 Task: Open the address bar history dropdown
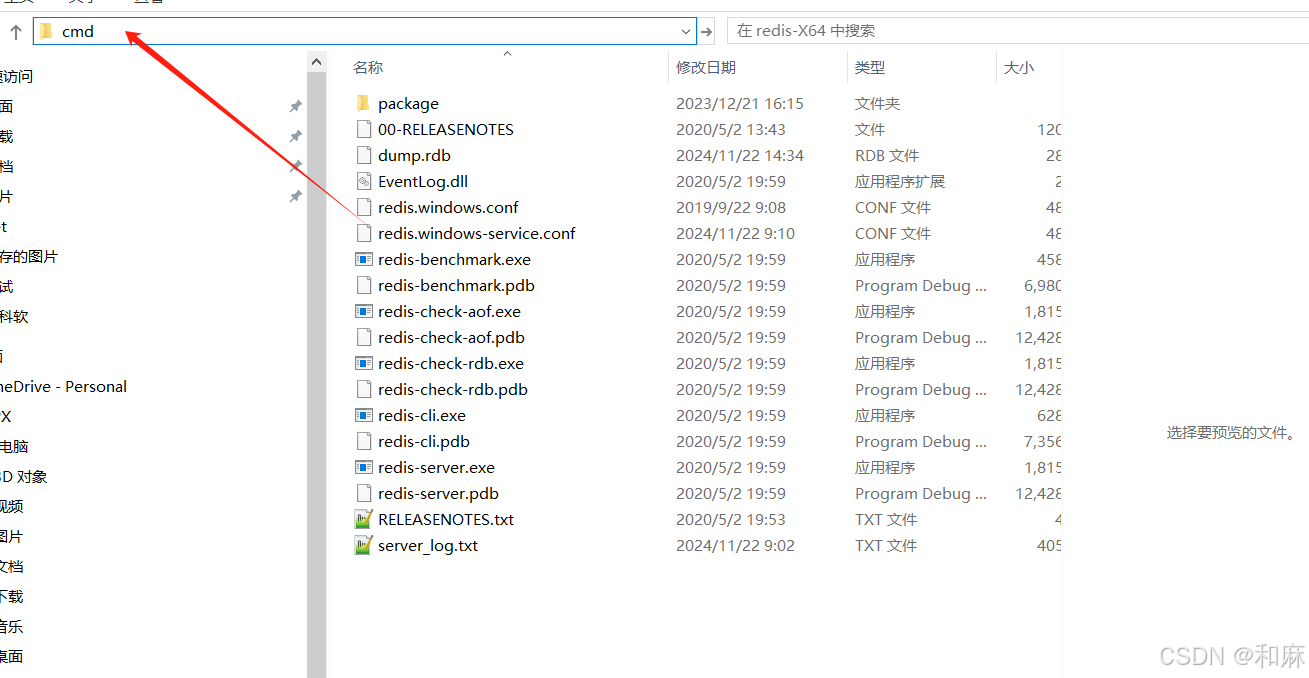click(686, 32)
